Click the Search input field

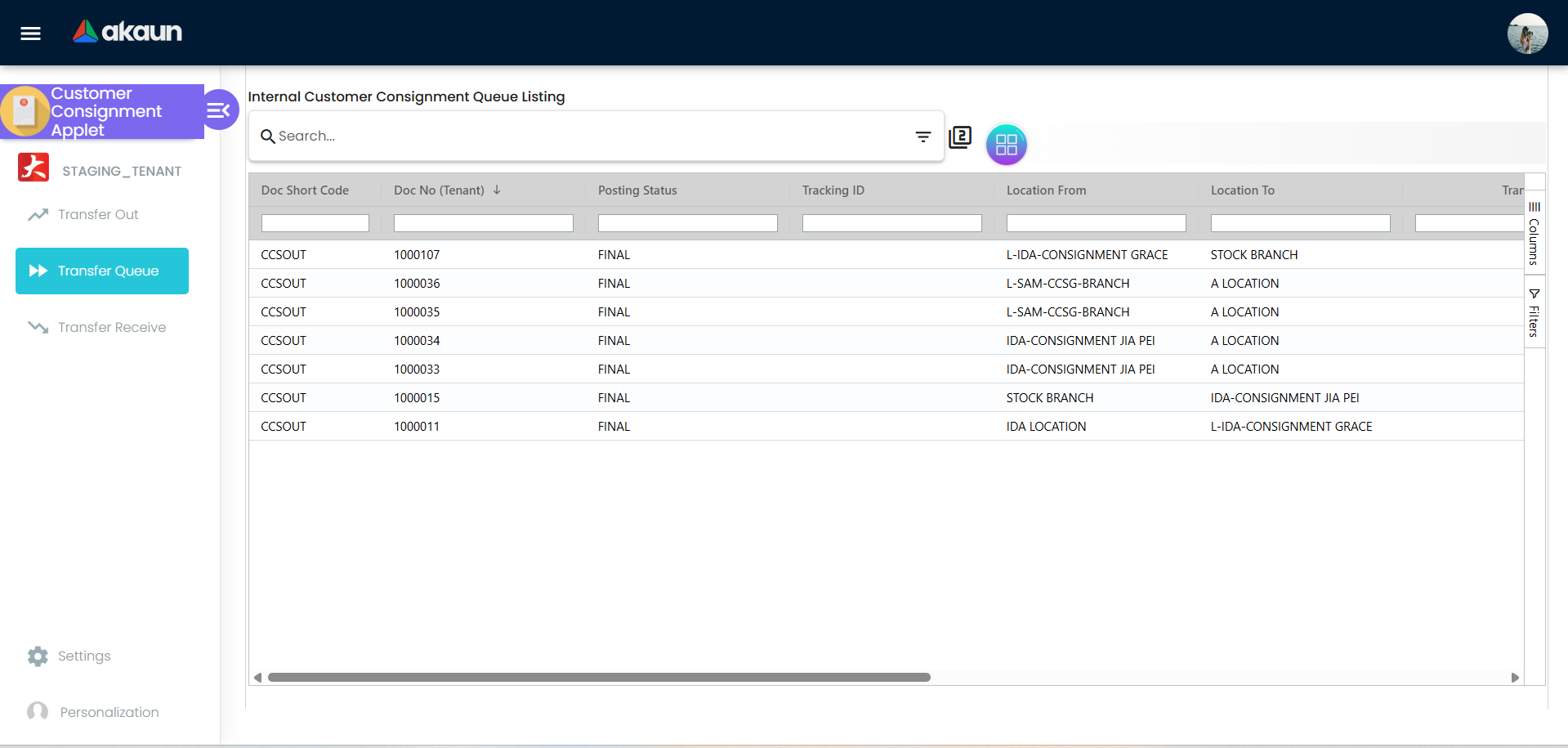tap(588, 137)
